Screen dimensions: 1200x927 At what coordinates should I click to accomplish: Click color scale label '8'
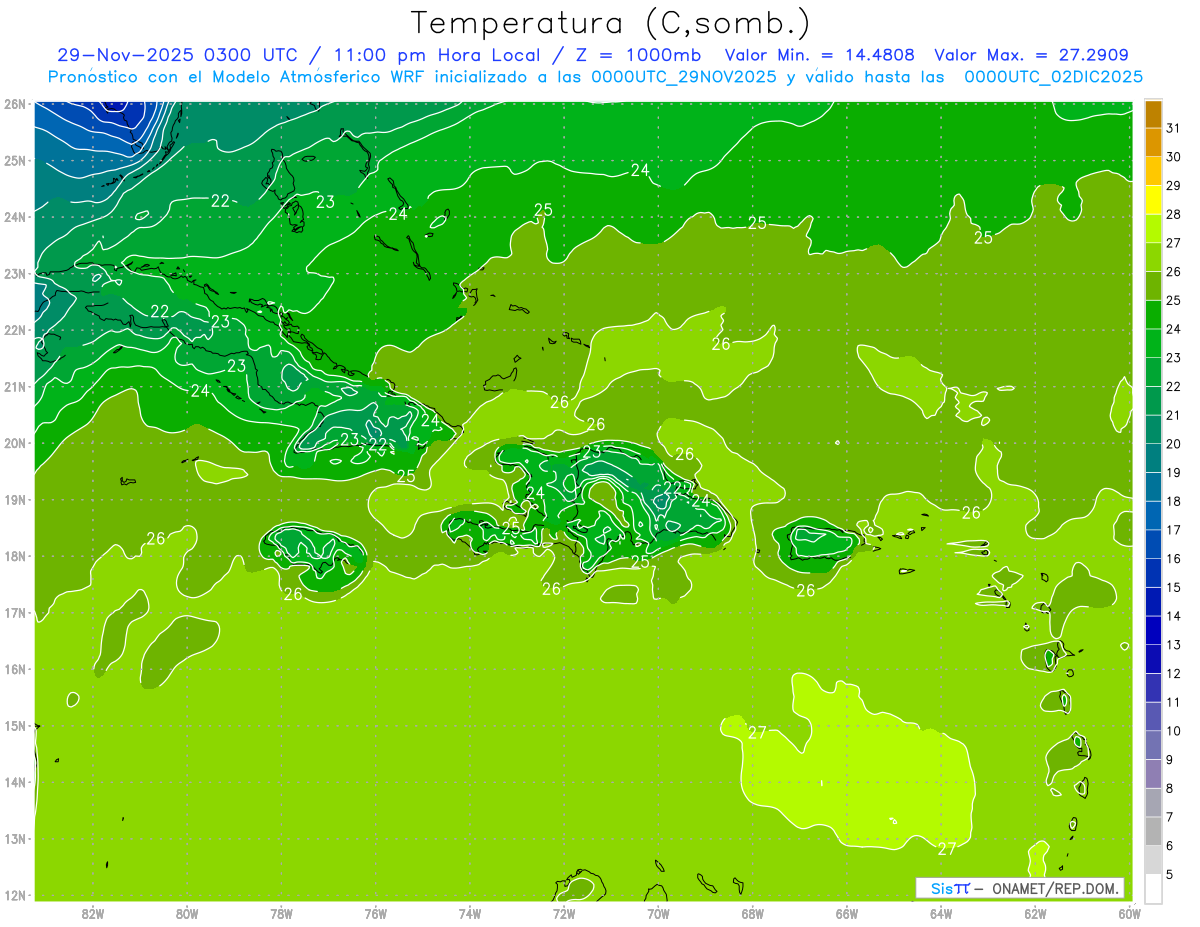coord(1170,788)
